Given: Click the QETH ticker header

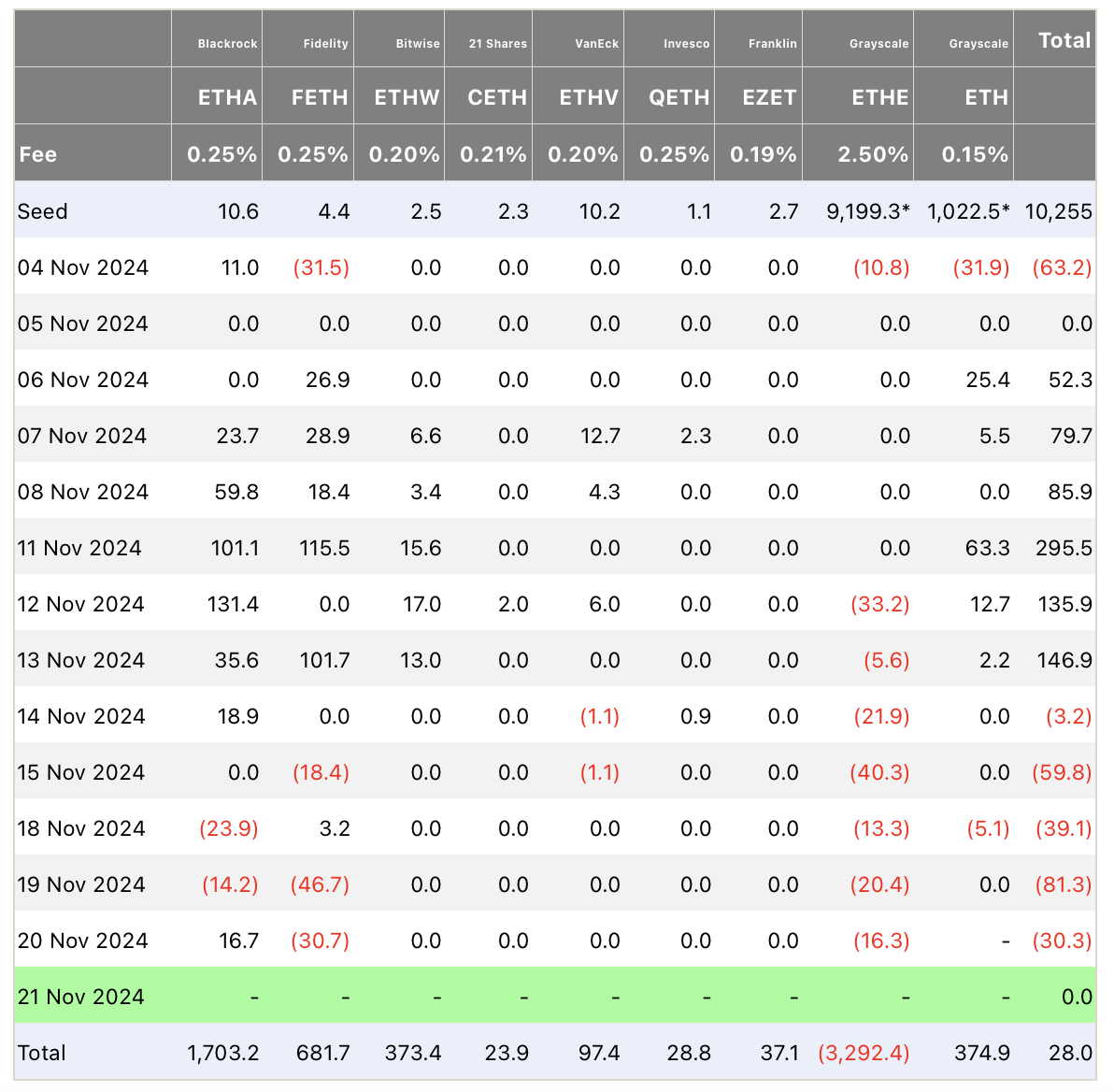Looking at the screenshot, I should click(679, 97).
